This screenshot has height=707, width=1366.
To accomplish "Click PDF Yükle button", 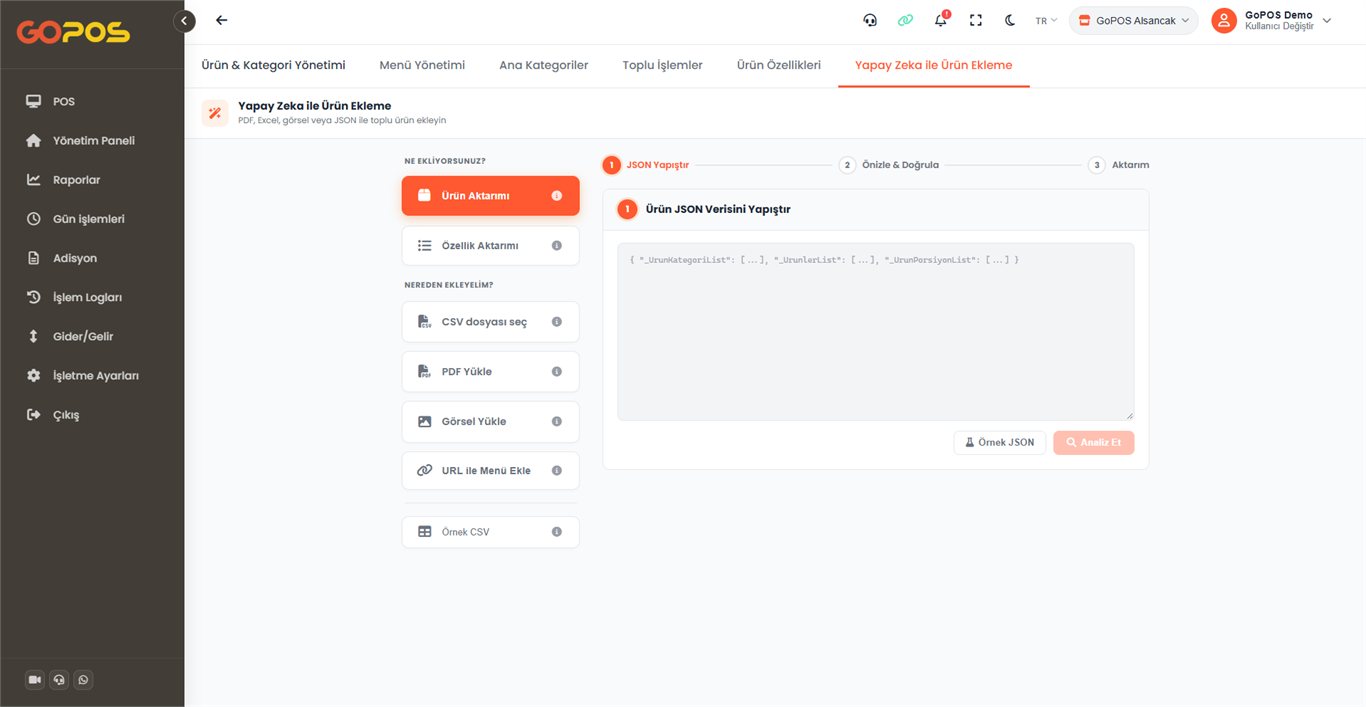I will pyautogui.click(x=490, y=372).
